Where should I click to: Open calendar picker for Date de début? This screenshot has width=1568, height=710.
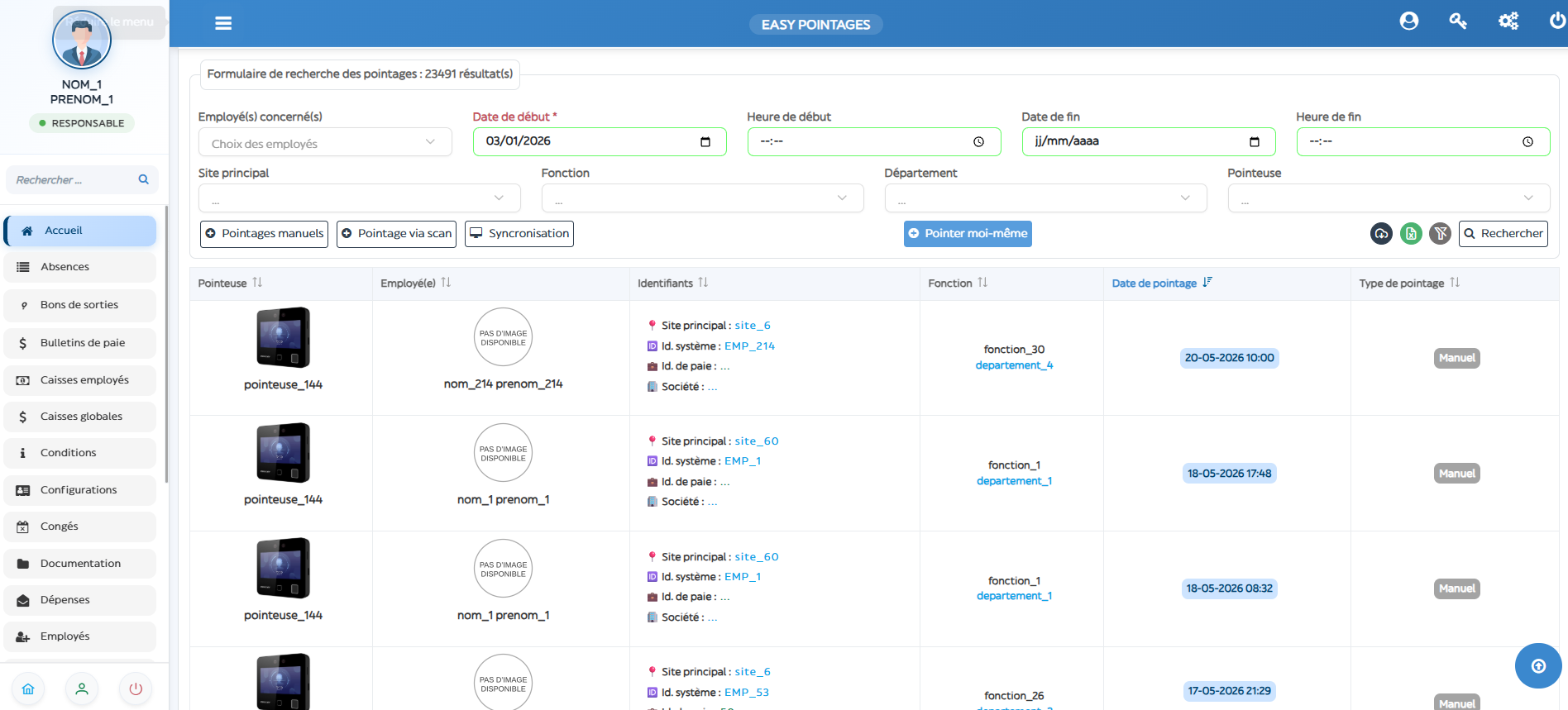pyautogui.click(x=705, y=142)
